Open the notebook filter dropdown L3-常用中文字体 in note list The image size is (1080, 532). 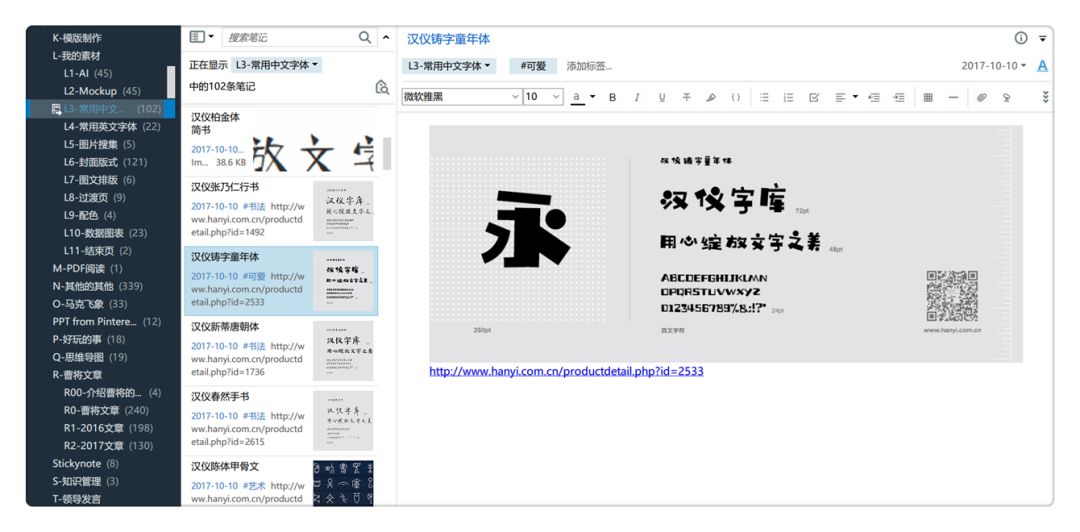pos(276,65)
